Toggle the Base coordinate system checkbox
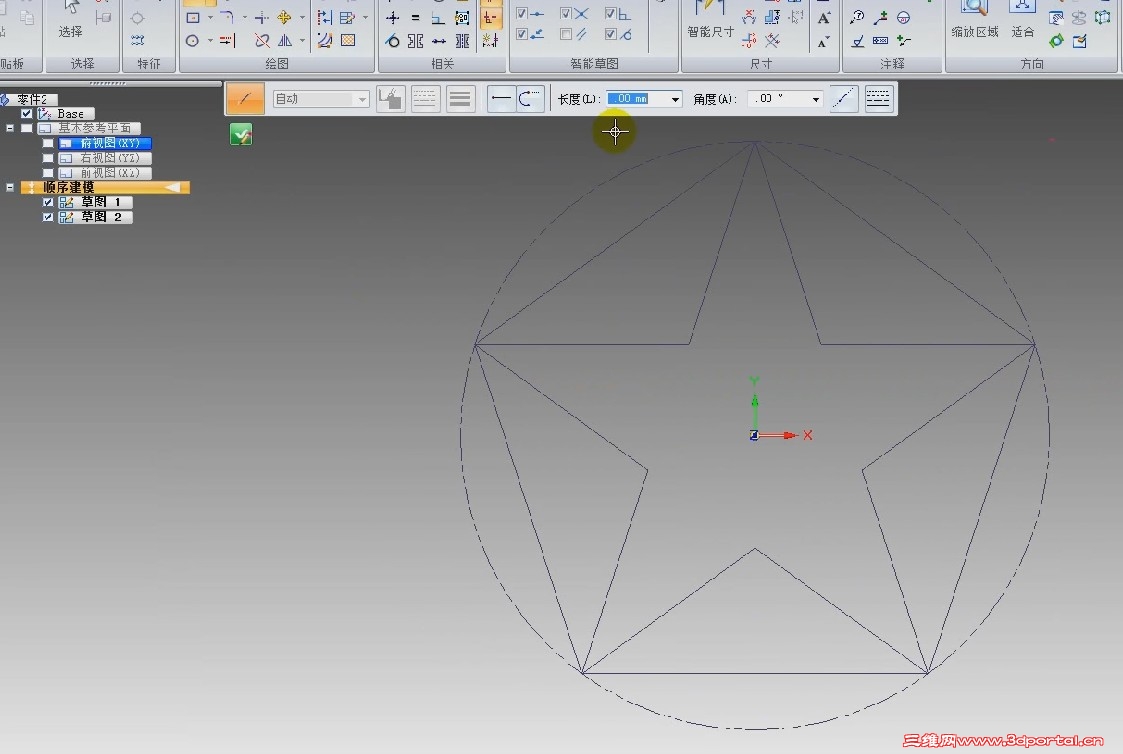Viewport: 1123px width, 754px height. point(26,113)
